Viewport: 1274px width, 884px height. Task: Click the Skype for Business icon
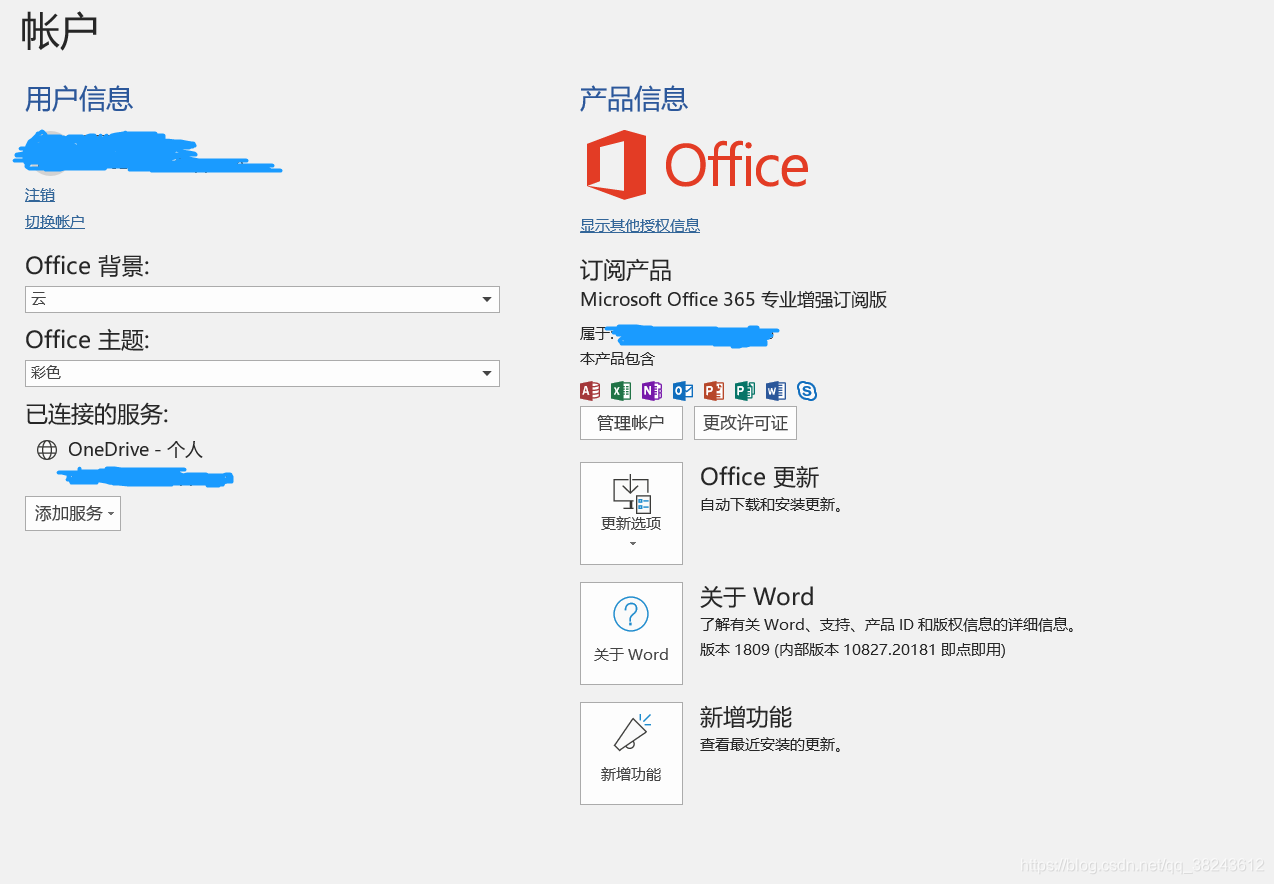pyautogui.click(x=807, y=391)
